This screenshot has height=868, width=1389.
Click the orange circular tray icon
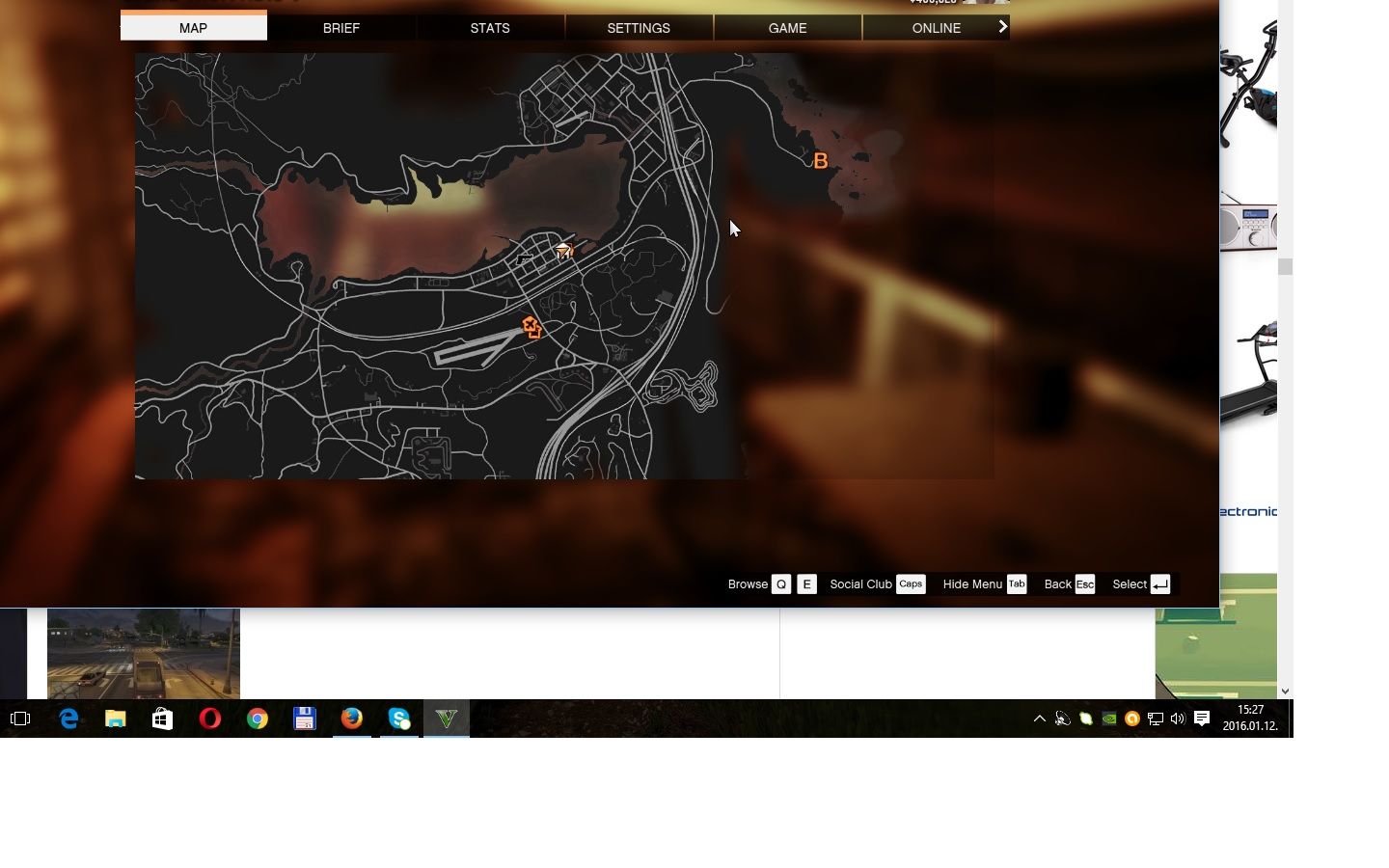[x=1132, y=719]
